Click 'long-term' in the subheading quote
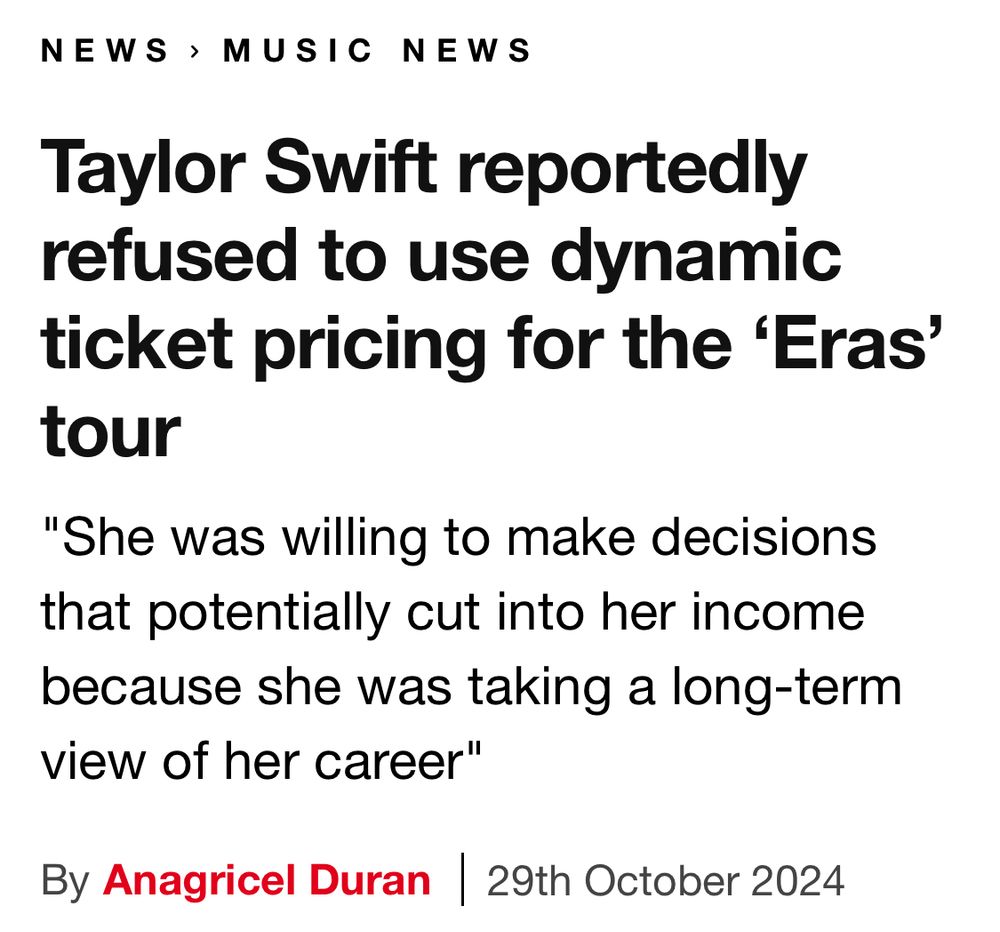 click(787, 689)
